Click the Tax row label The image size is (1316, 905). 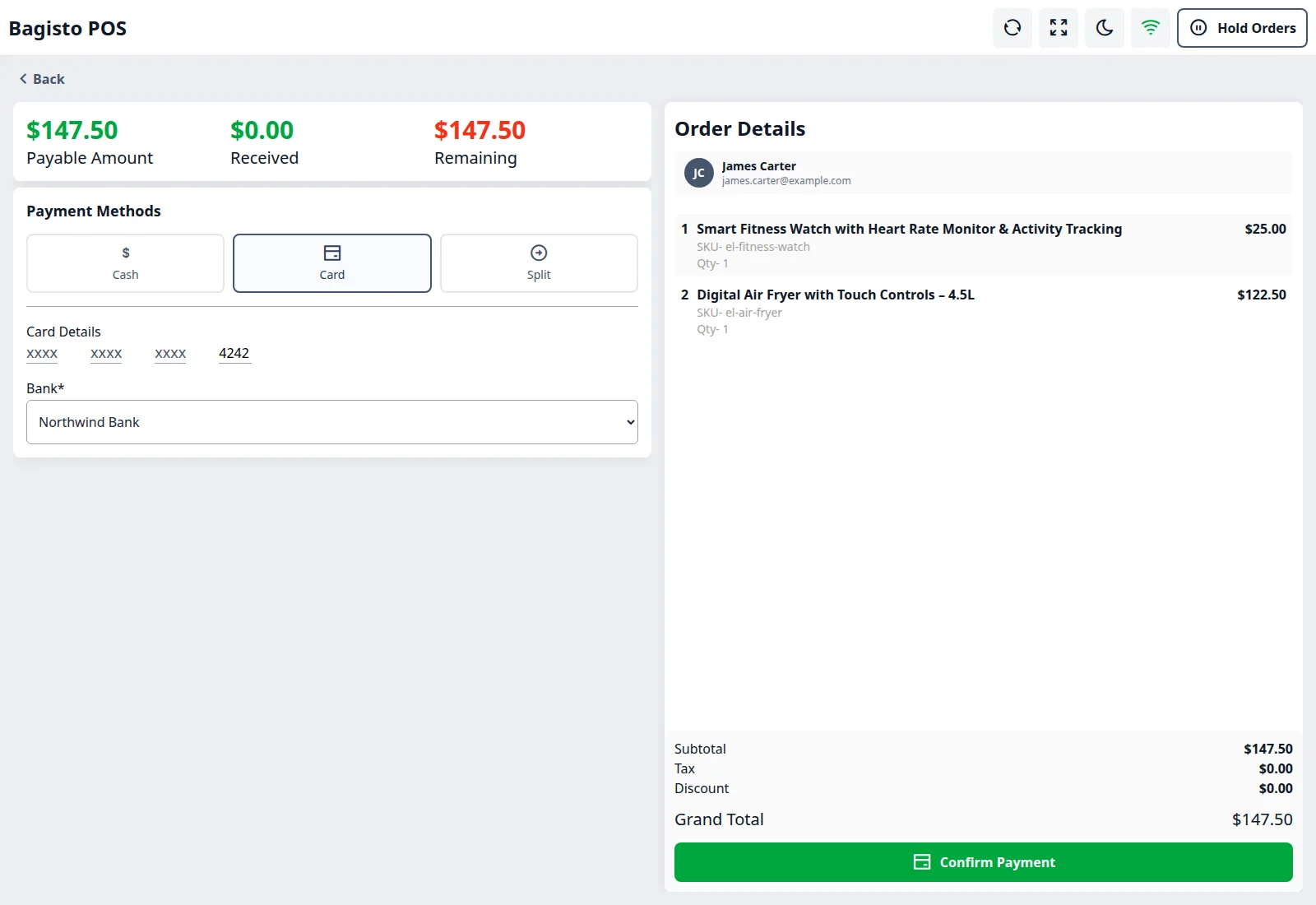point(684,768)
